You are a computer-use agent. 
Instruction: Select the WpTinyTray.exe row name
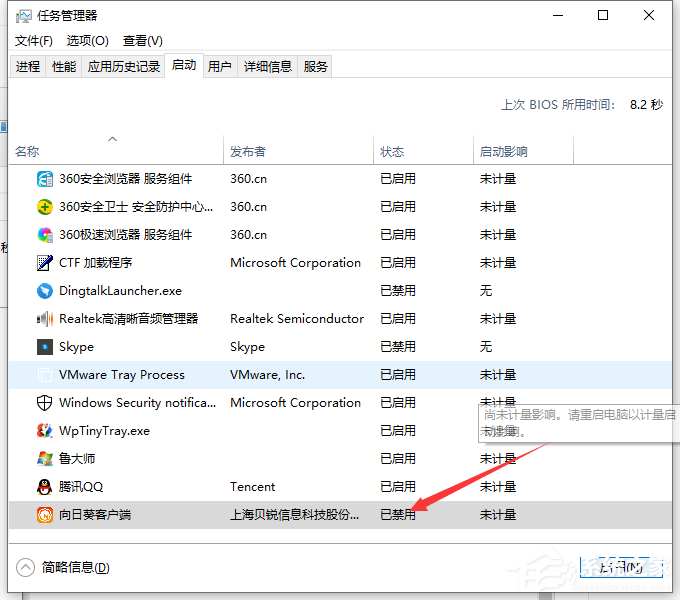[x=105, y=430]
